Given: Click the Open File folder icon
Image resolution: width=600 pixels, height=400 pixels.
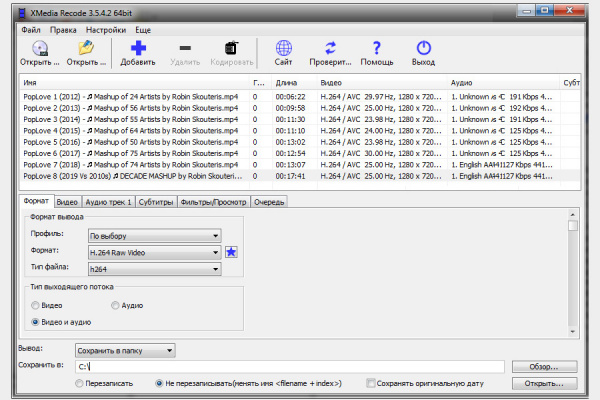Looking at the screenshot, I should (86, 48).
